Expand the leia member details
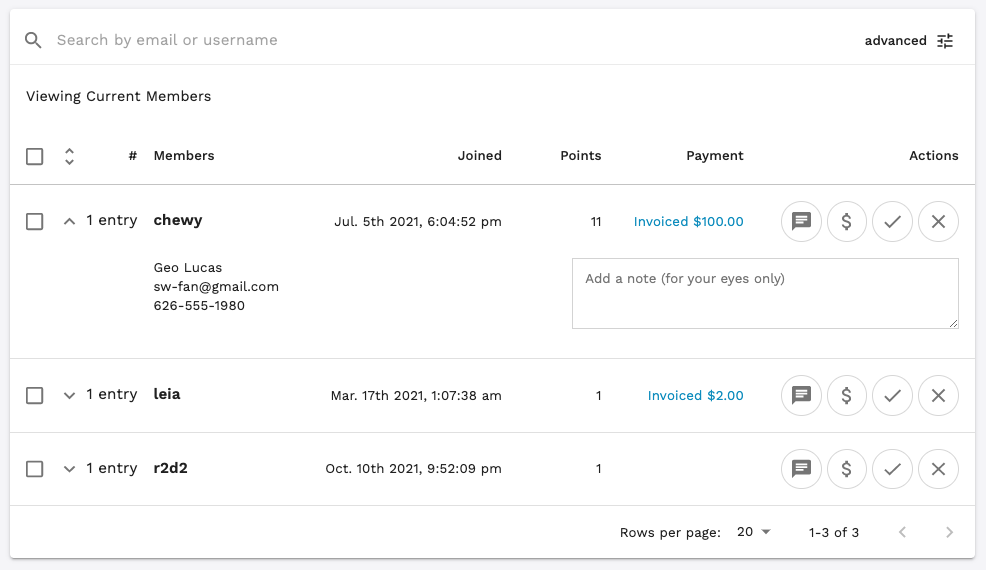Image resolution: width=986 pixels, height=570 pixels. [x=69, y=396]
